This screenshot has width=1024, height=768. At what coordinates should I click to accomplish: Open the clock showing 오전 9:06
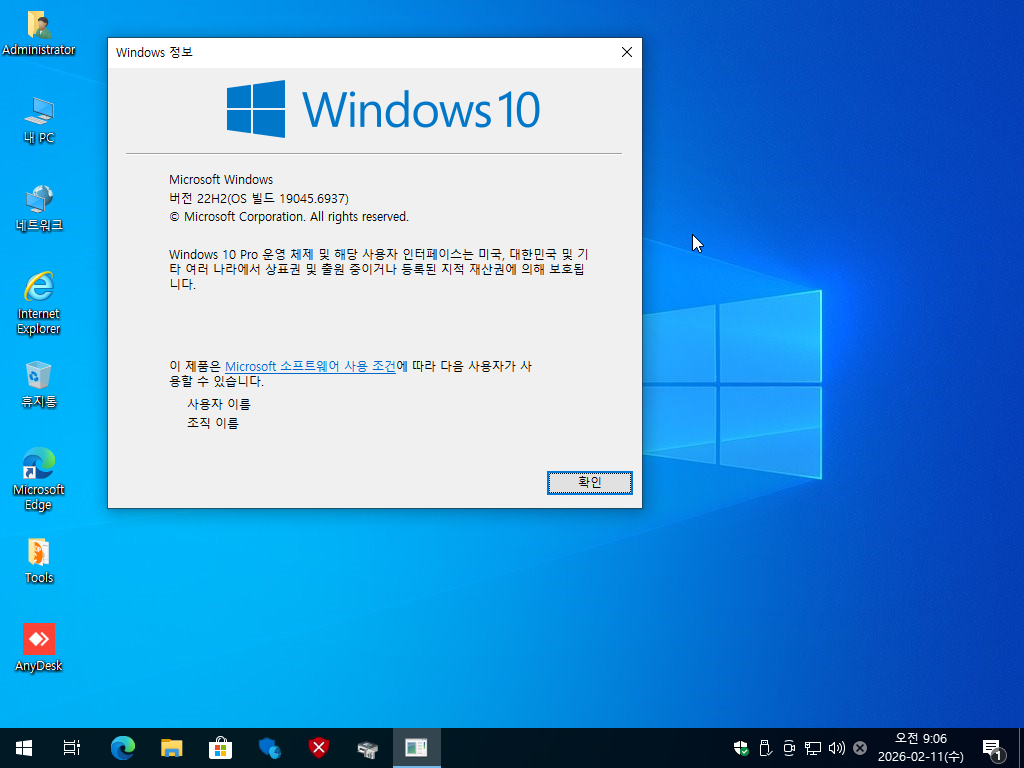[920, 748]
